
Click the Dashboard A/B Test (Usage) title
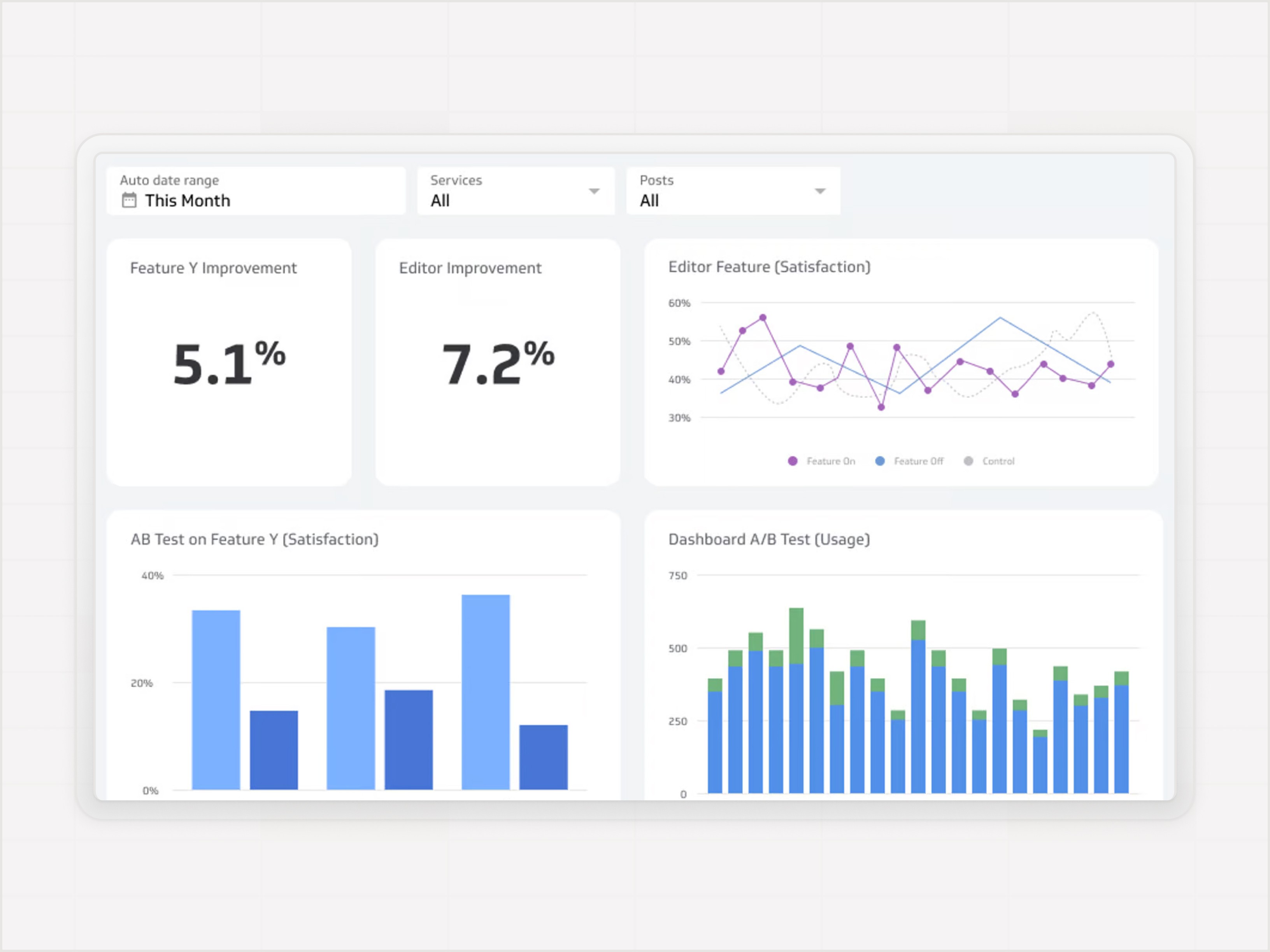(x=769, y=539)
